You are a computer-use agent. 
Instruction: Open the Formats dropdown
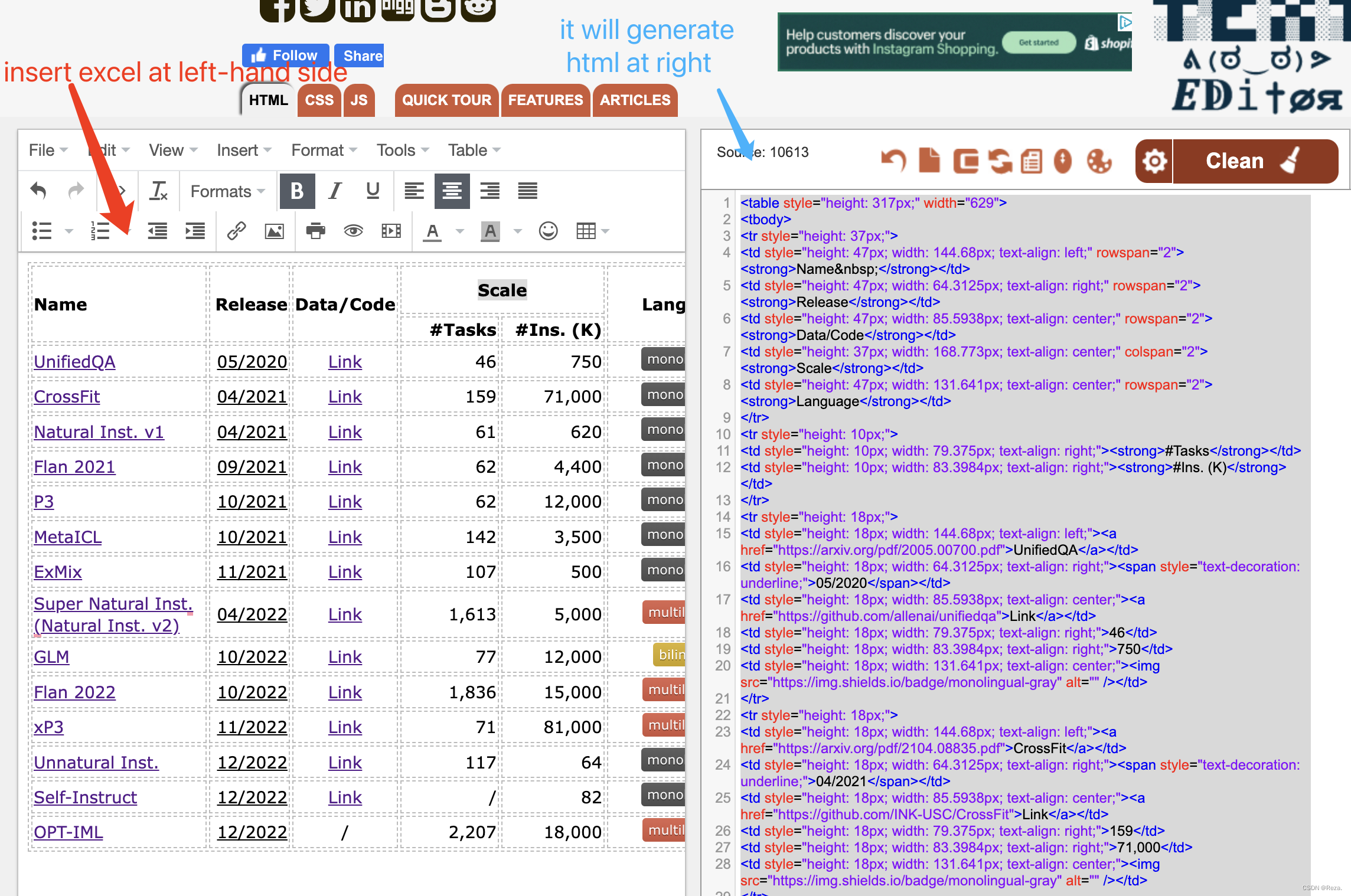pyautogui.click(x=227, y=191)
